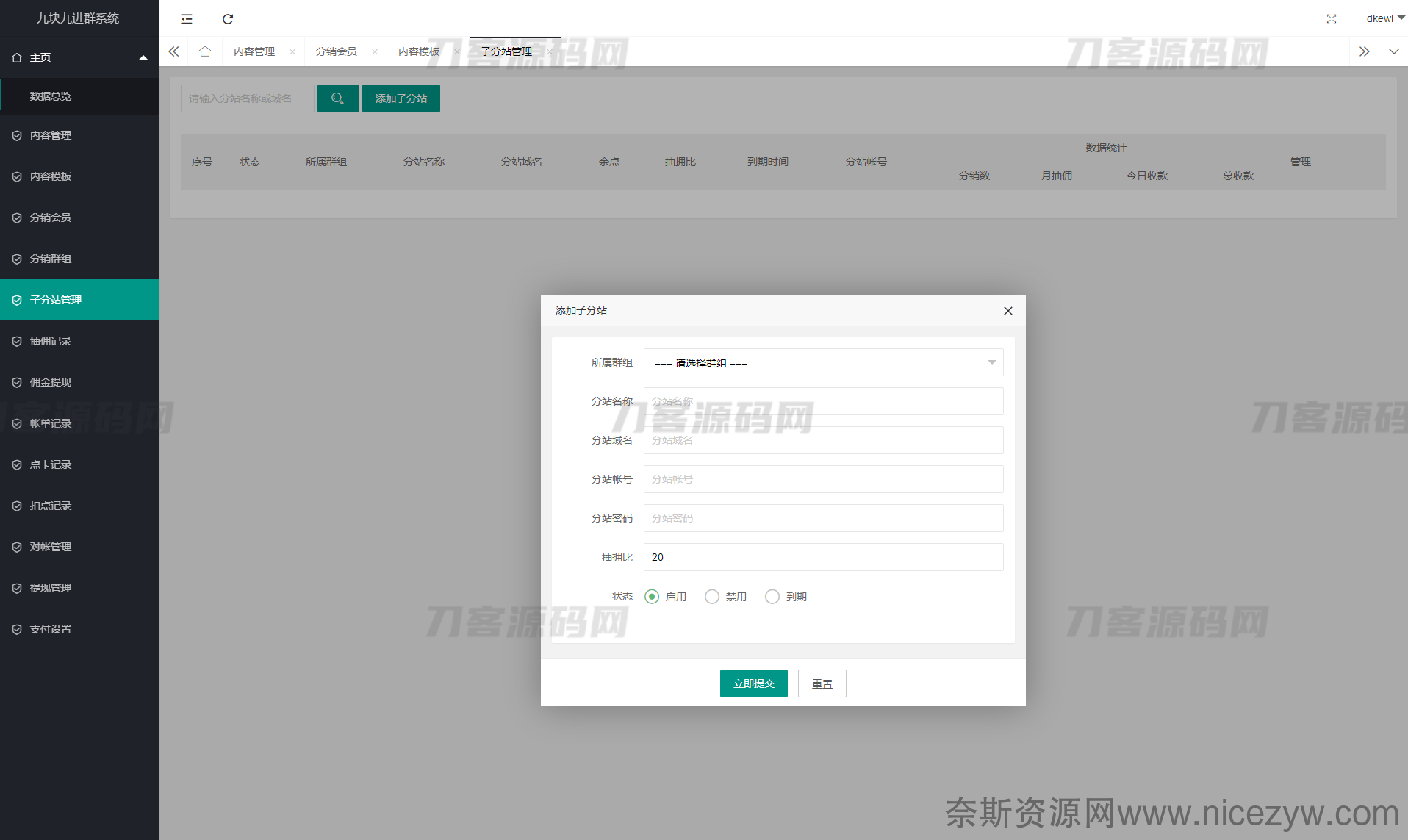Close the 内容管理 tab
This screenshot has height=840, width=1408.
click(x=292, y=51)
